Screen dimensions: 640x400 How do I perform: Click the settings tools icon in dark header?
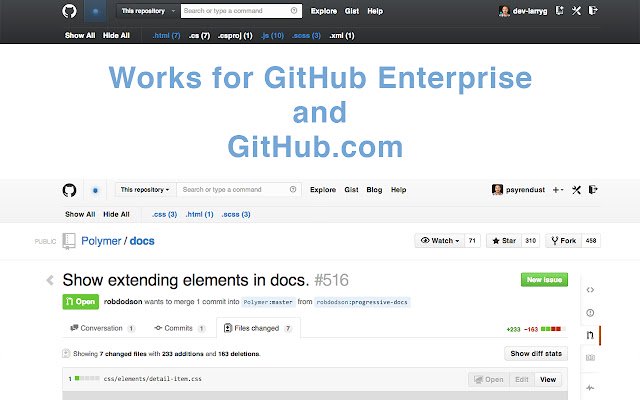point(576,11)
